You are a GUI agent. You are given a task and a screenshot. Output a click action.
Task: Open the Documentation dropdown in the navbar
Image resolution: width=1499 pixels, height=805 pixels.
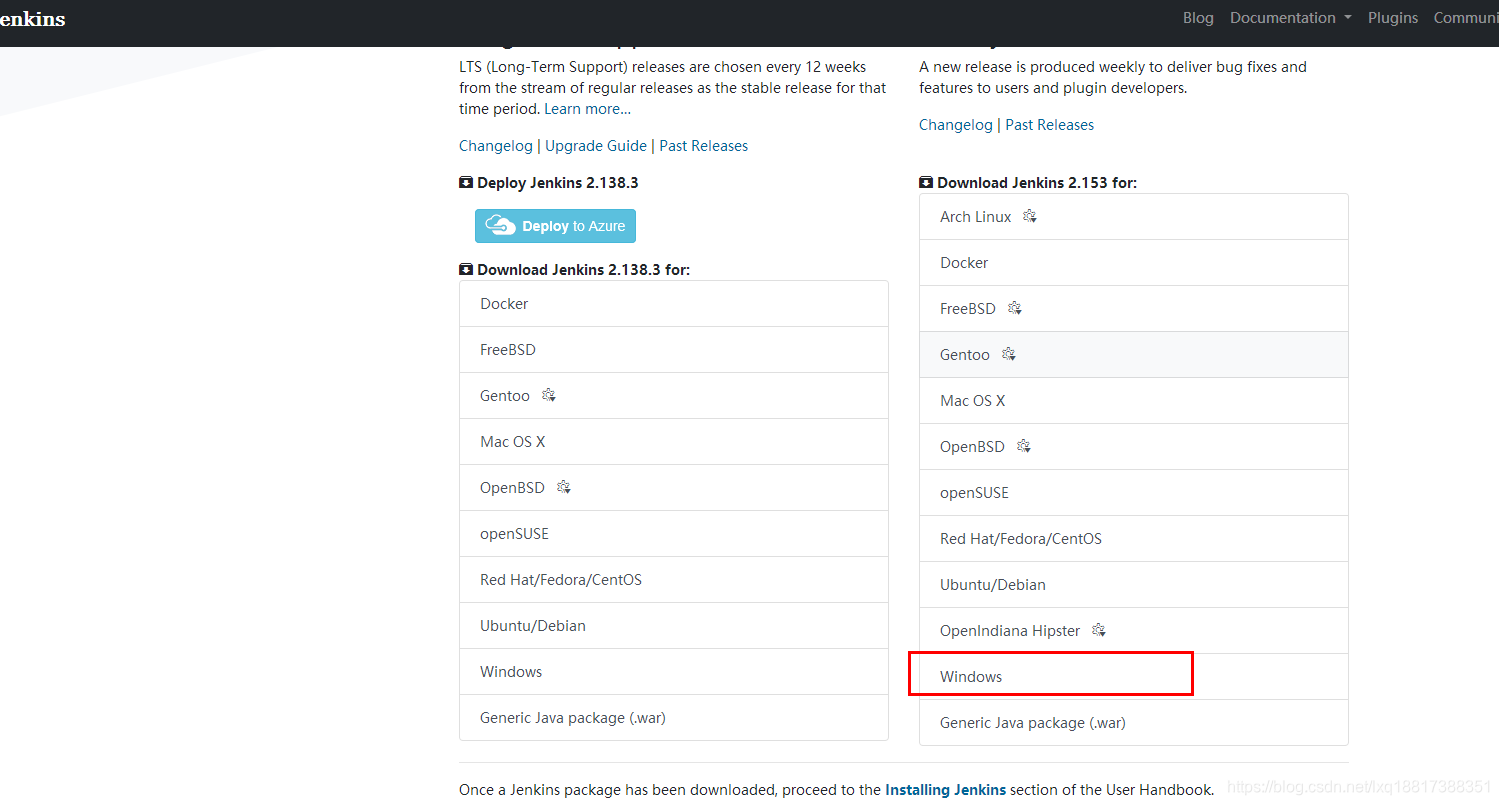point(1290,18)
